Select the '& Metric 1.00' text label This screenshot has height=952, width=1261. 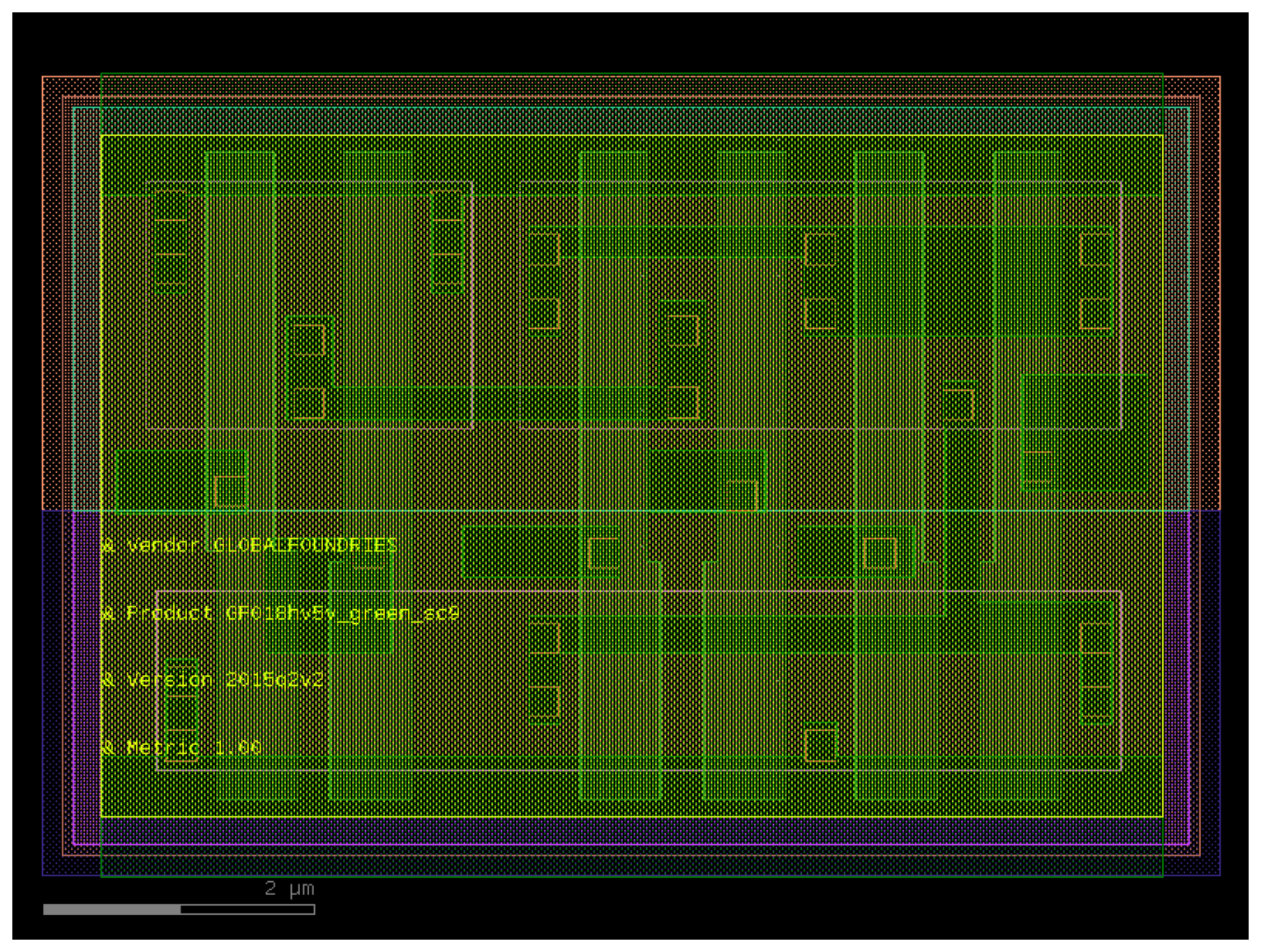click(x=181, y=748)
